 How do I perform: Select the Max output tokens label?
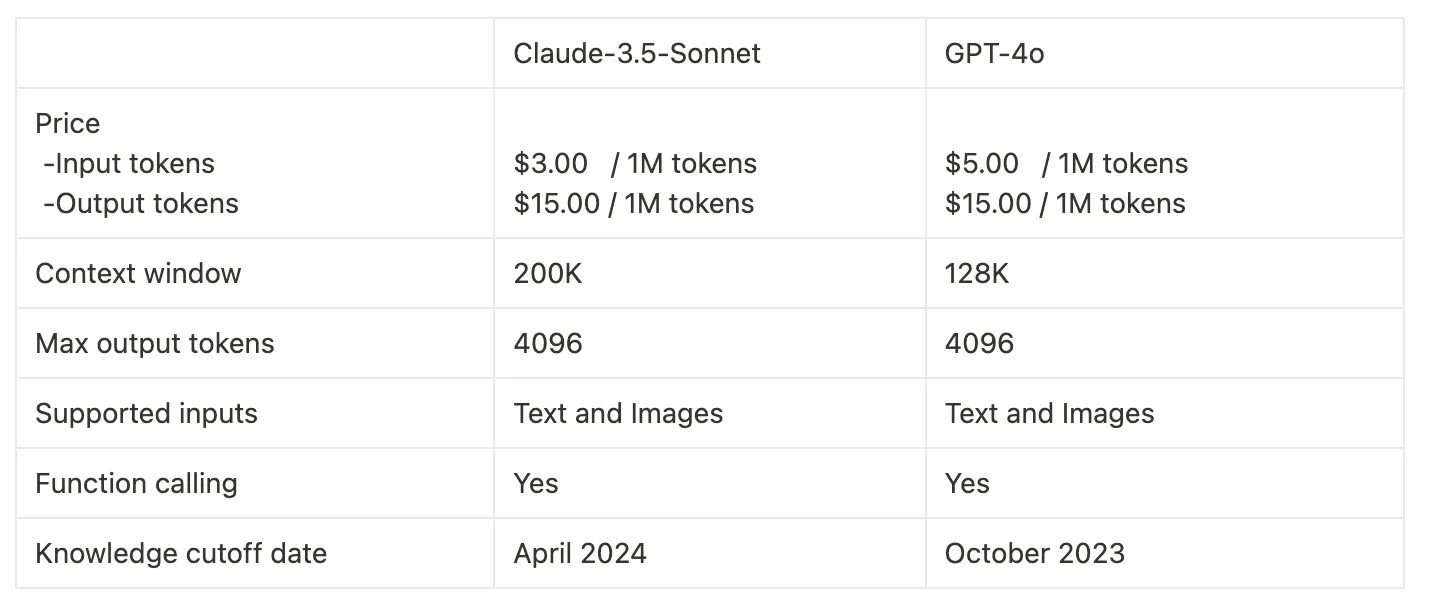(x=154, y=344)
